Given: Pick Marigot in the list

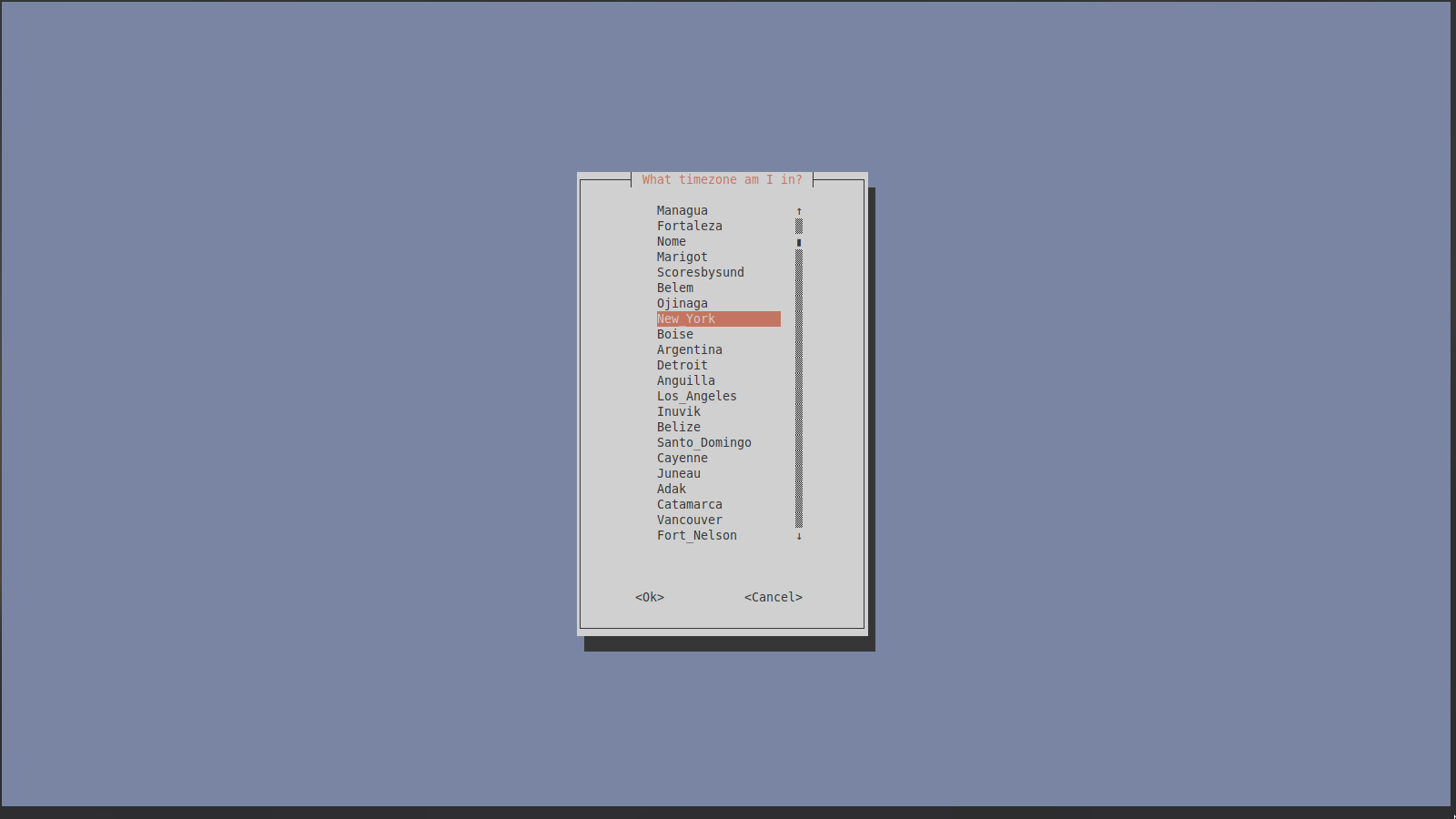Looking at the screenshot, I should pos(682,257).
